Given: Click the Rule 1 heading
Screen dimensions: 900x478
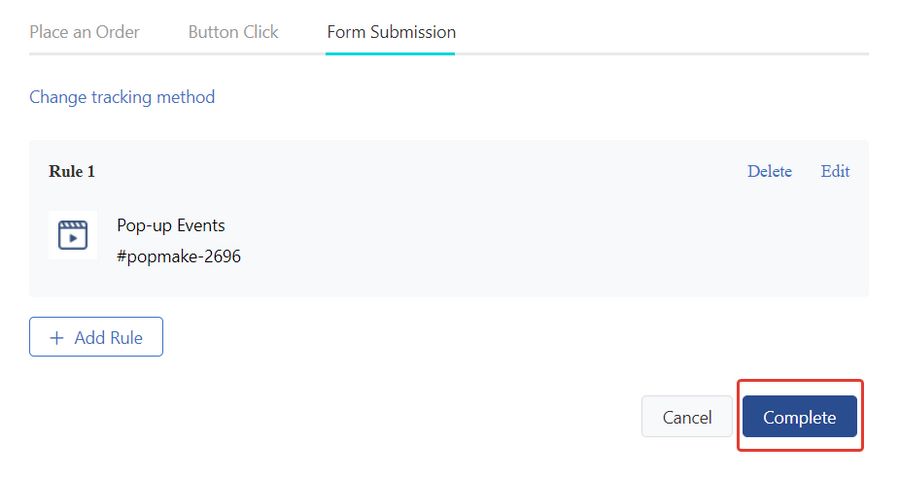Looking at the screenshot, I should pyautogui.click(x=72, y=172).
